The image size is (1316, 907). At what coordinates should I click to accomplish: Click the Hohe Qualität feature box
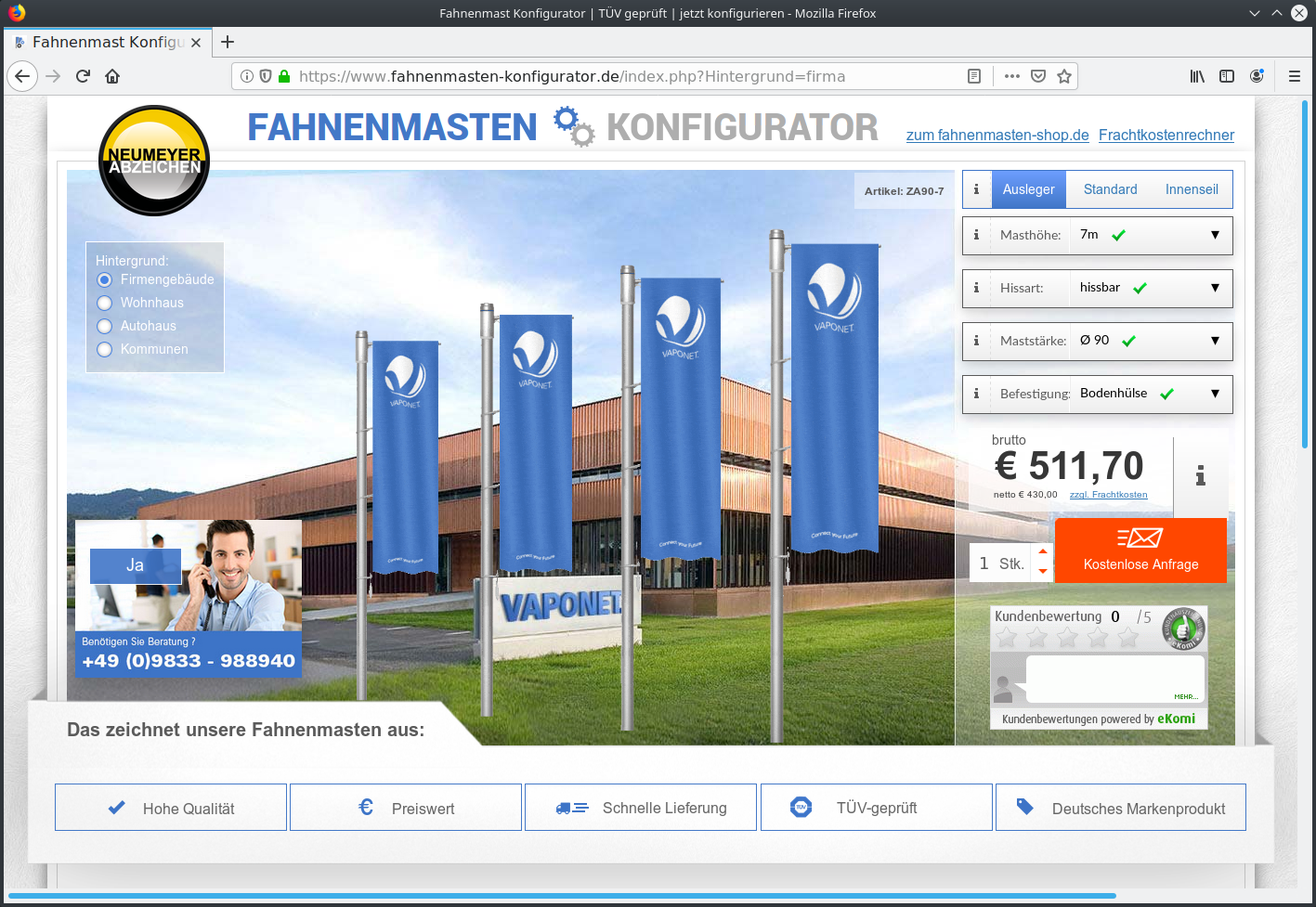point(171,808)
